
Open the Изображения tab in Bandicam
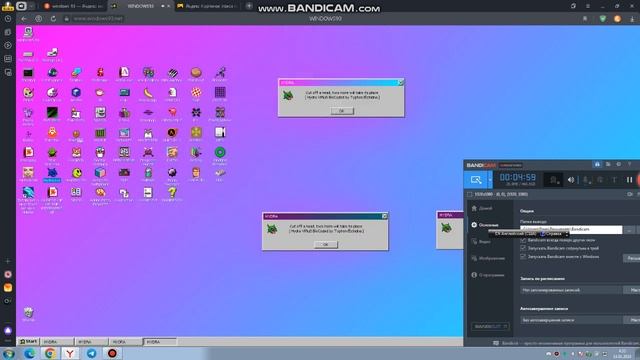pos(488,258)
